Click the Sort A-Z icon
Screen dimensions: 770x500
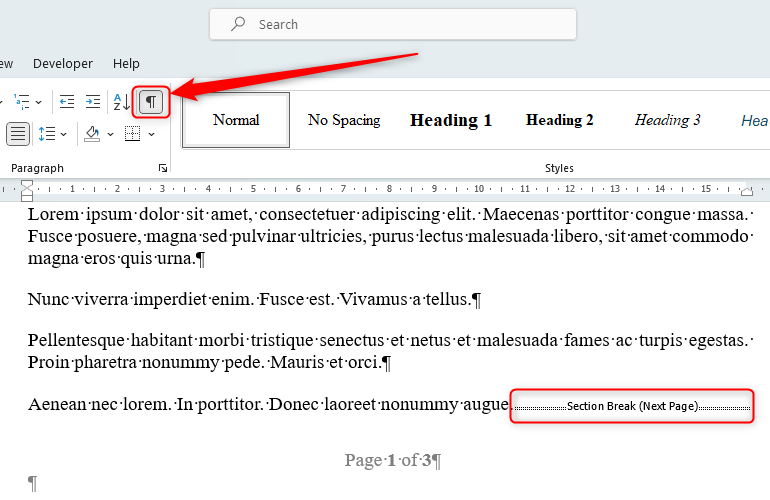tap(121, 102)
